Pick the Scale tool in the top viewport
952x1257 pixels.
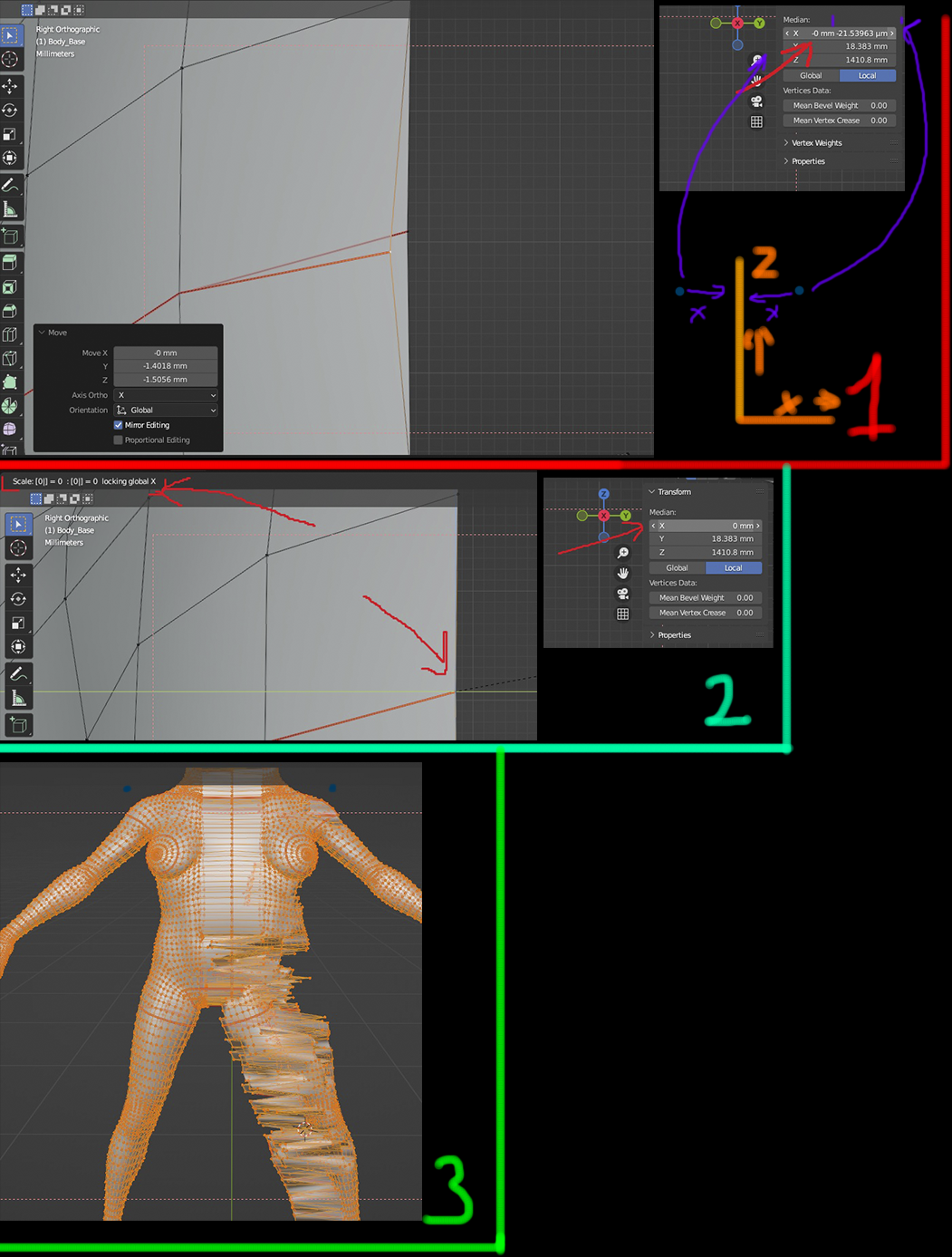pos(10,134)
